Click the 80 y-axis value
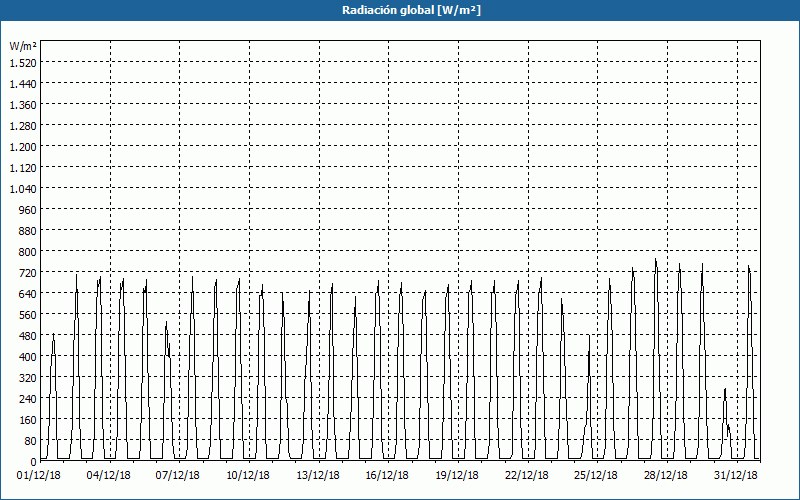The image size is (800, 500). tap(31, 441)
